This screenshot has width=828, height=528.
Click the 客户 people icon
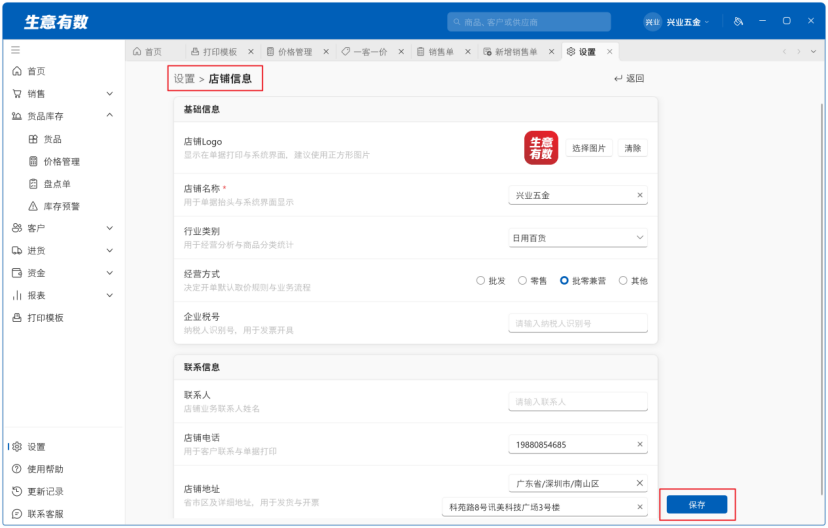(x=17, y=228)
